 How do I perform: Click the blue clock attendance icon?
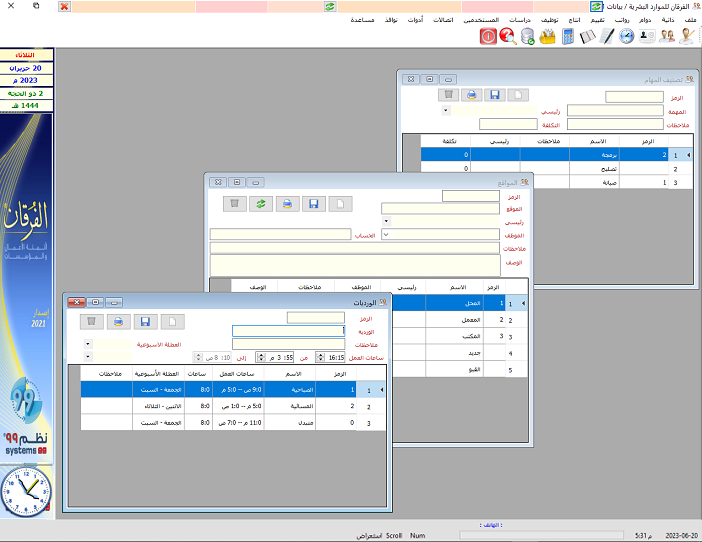[627, 37]
